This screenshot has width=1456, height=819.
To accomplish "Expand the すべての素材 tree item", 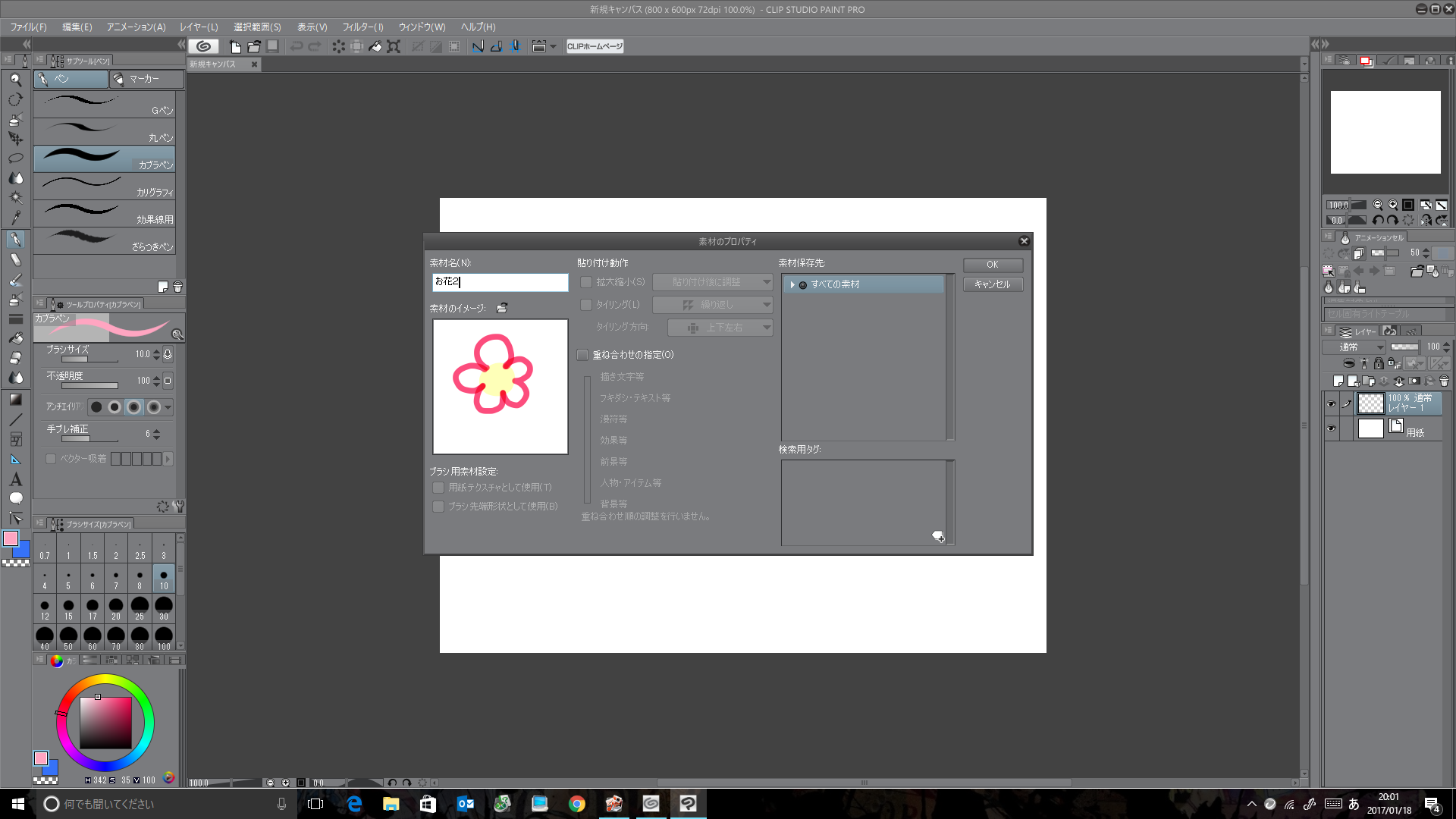I will (792, 284).
